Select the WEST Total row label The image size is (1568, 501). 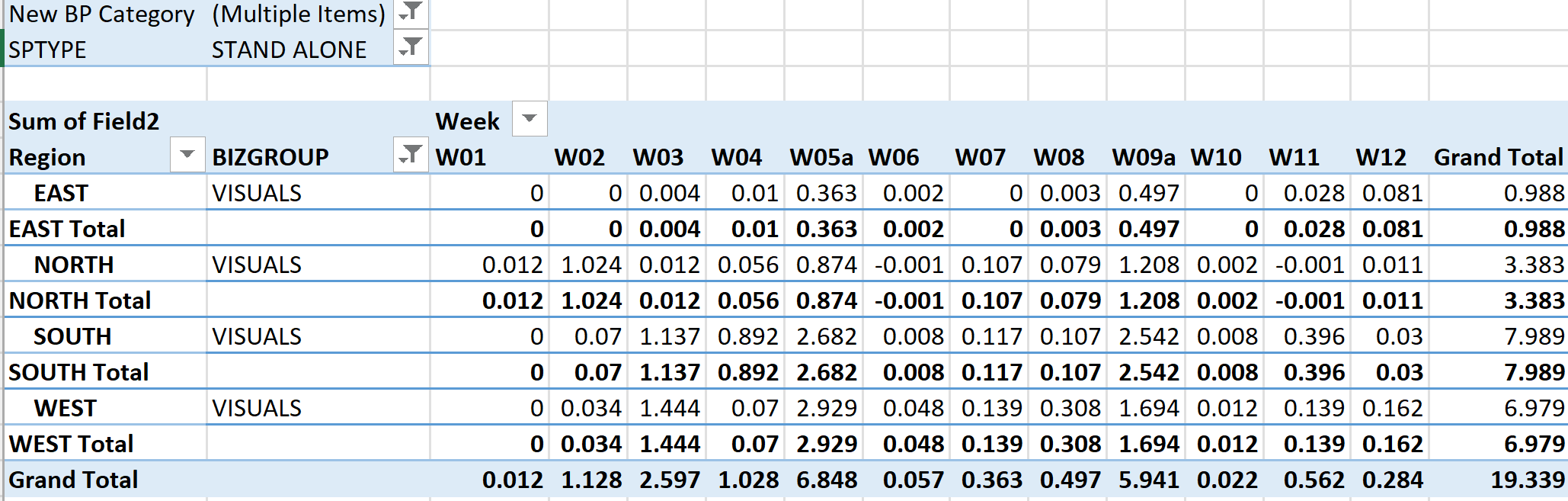pos(71,444)
